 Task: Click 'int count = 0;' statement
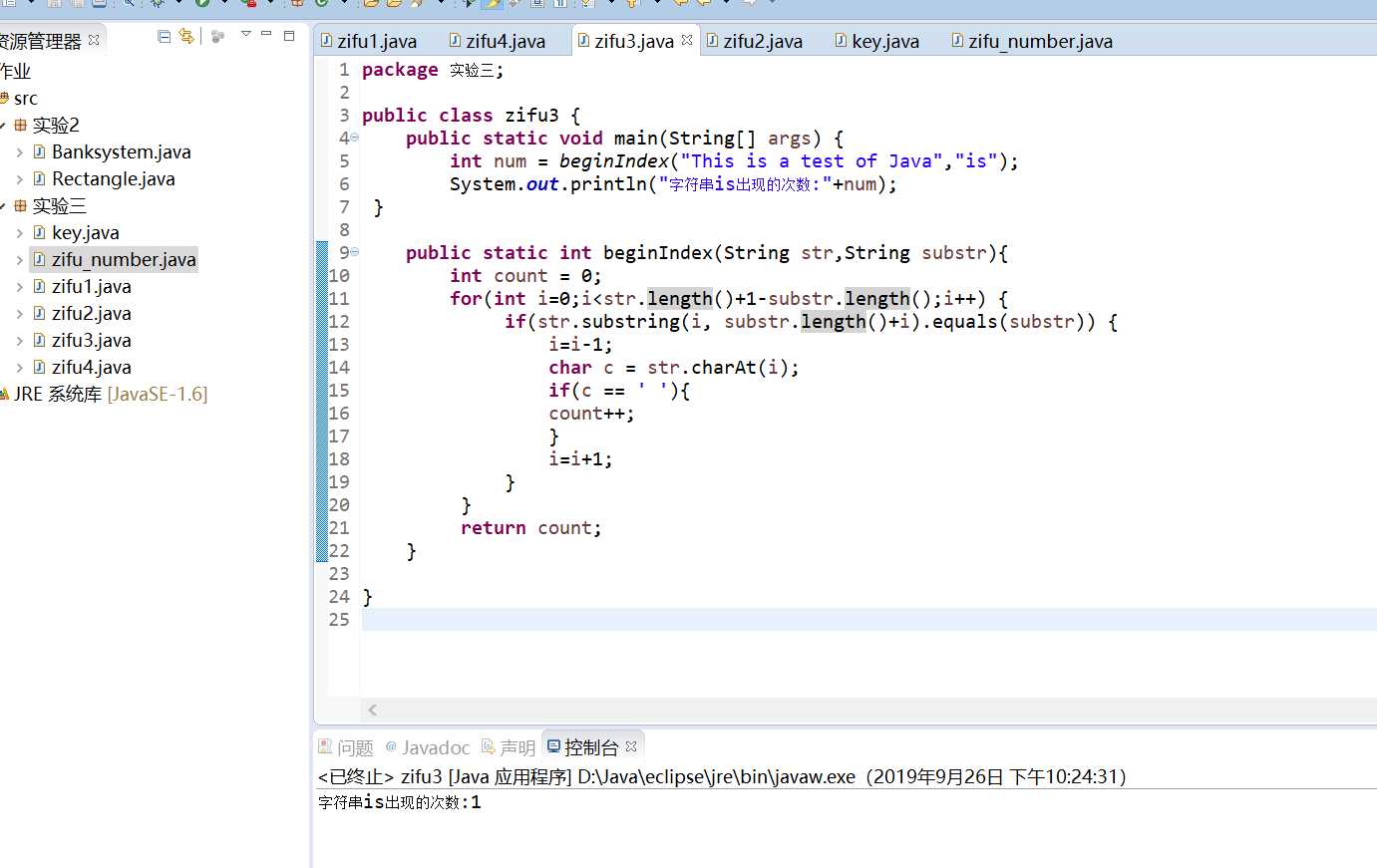(x=525, y=276)
